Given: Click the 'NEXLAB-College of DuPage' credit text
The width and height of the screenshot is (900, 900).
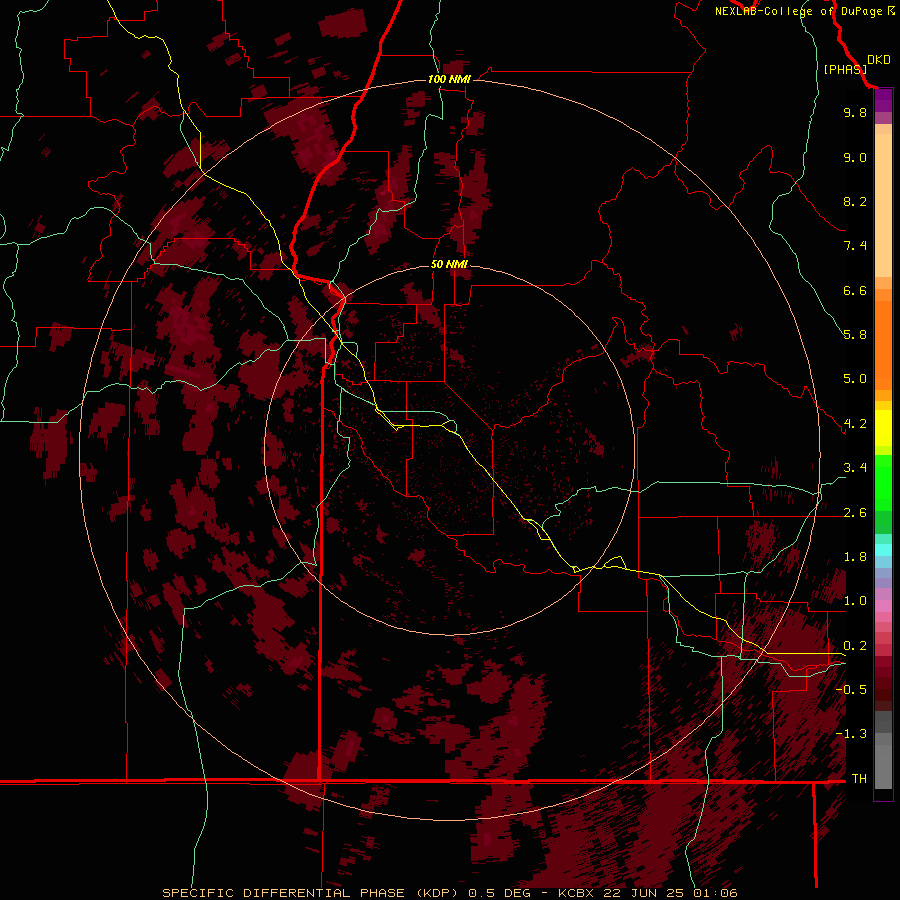Looking at the screenshot, I should 798,11.
